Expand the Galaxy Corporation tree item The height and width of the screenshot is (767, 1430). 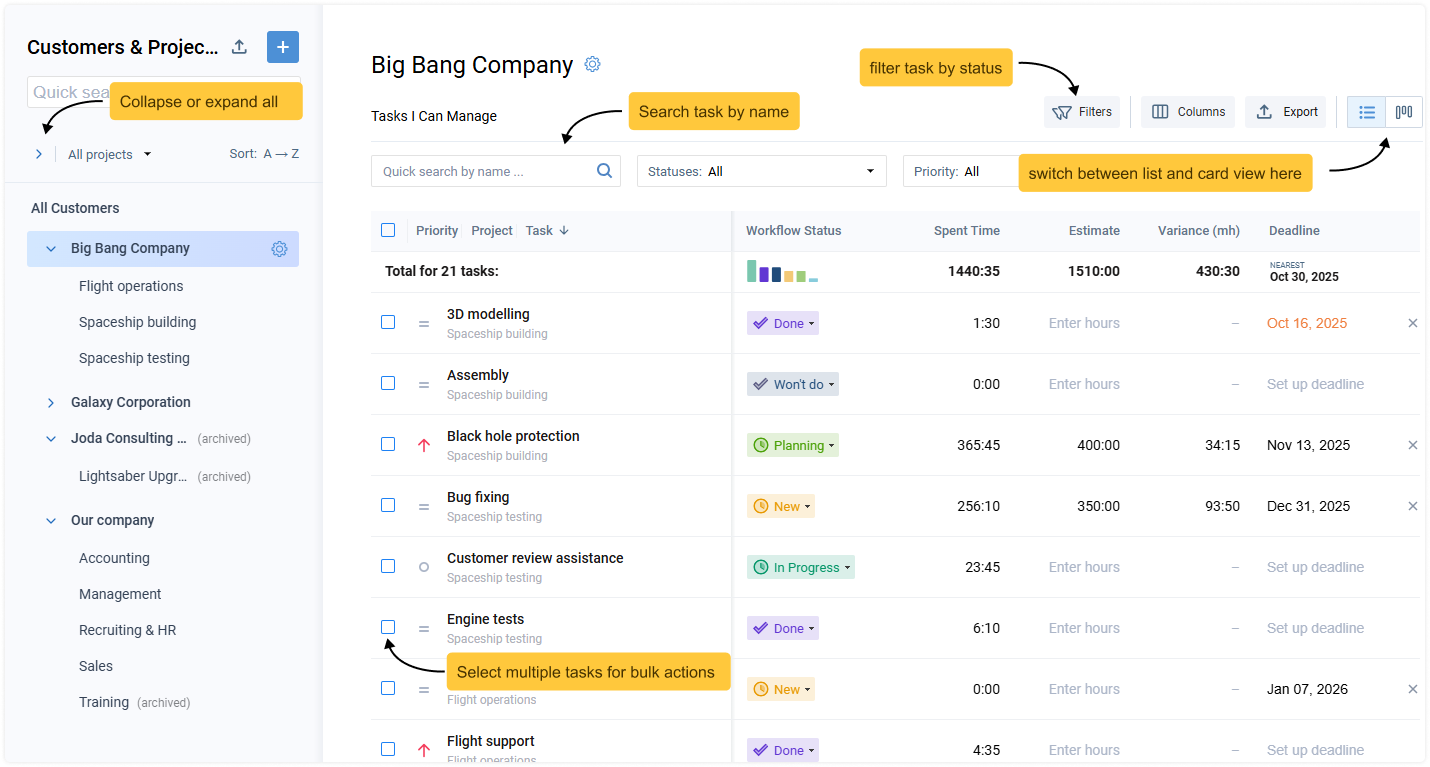(x=51, y=402)
